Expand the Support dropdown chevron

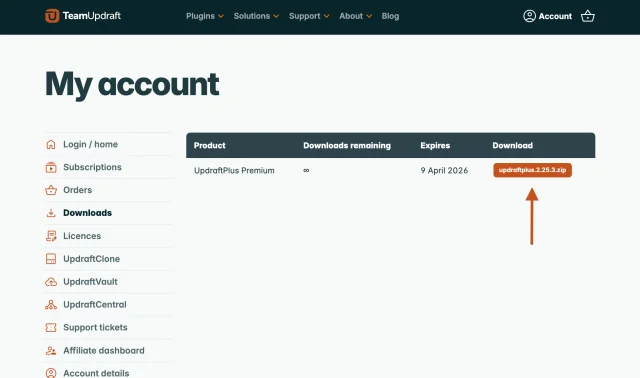pyautogui.click(x=327, y=16)
